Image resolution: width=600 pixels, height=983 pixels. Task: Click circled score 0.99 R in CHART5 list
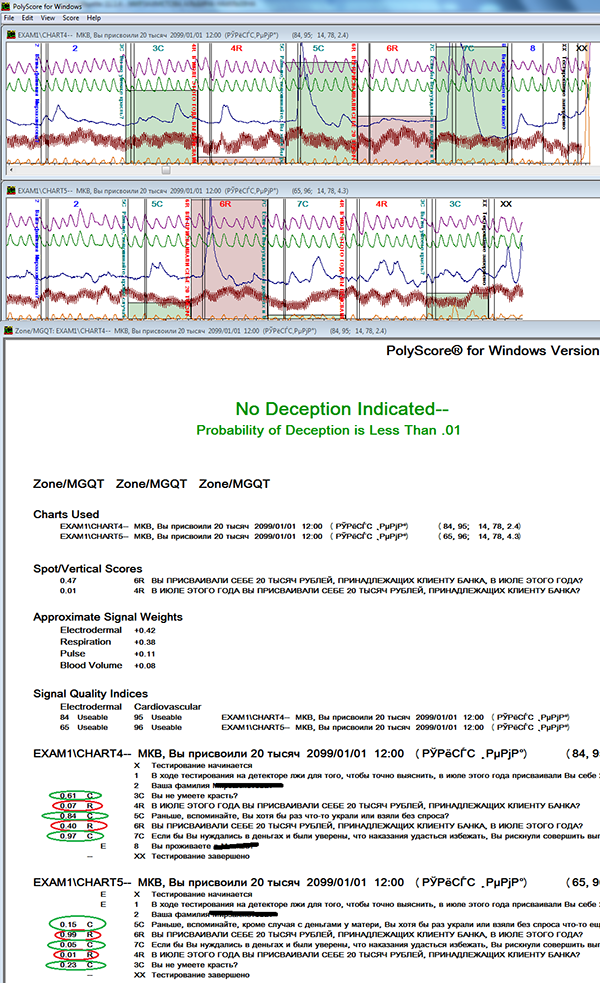(76, 934)
